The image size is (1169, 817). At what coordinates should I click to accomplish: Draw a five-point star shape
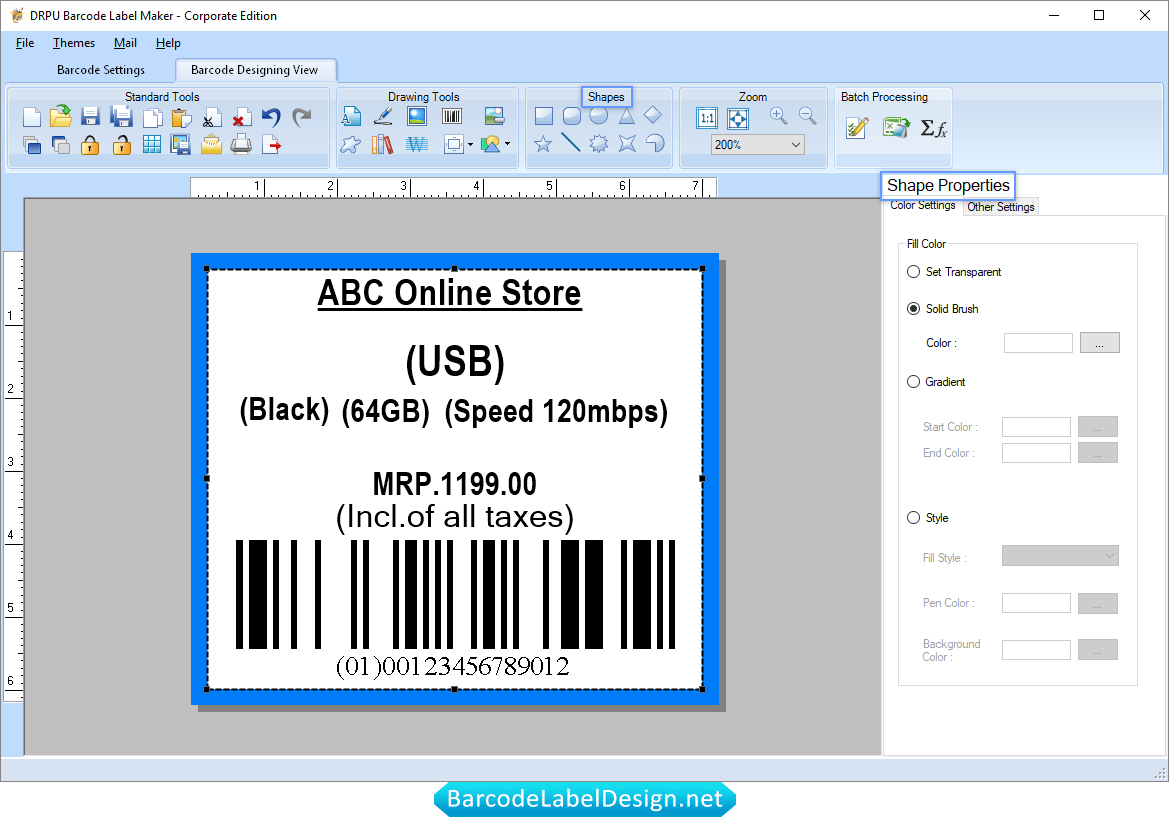pyautogui.click(x=543, y=143)
